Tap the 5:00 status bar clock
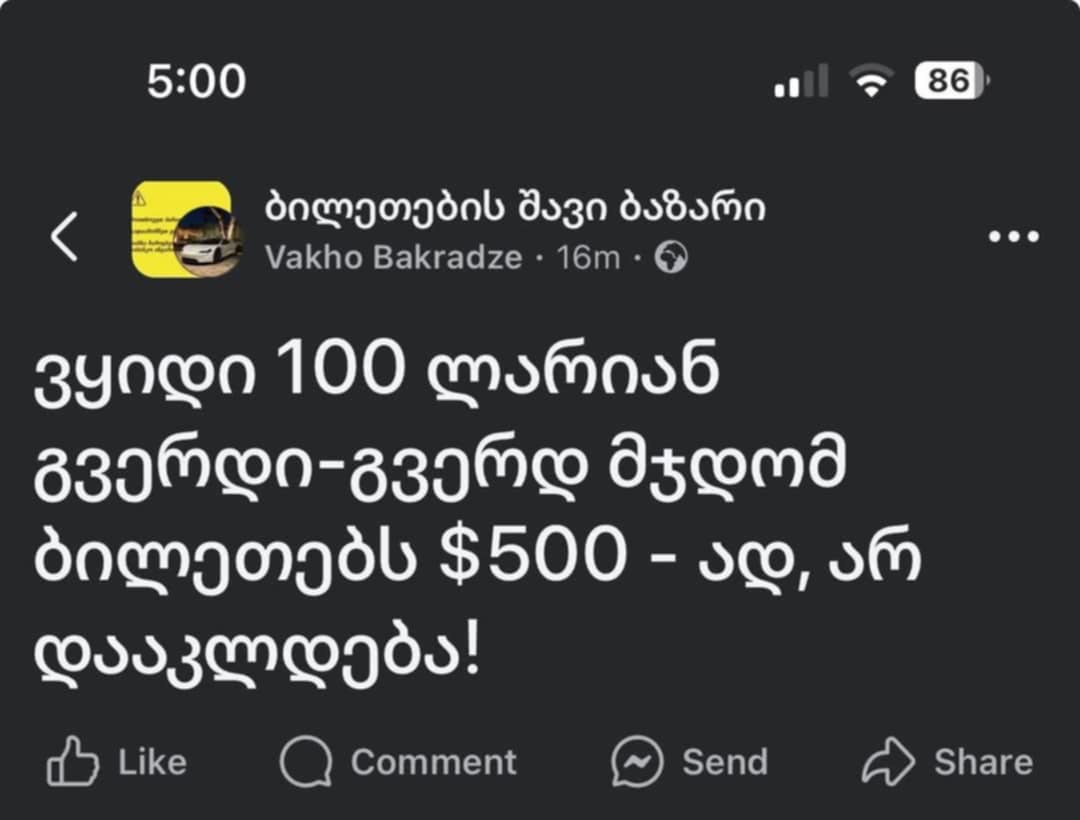1080x820 pixels. point(196,81)
